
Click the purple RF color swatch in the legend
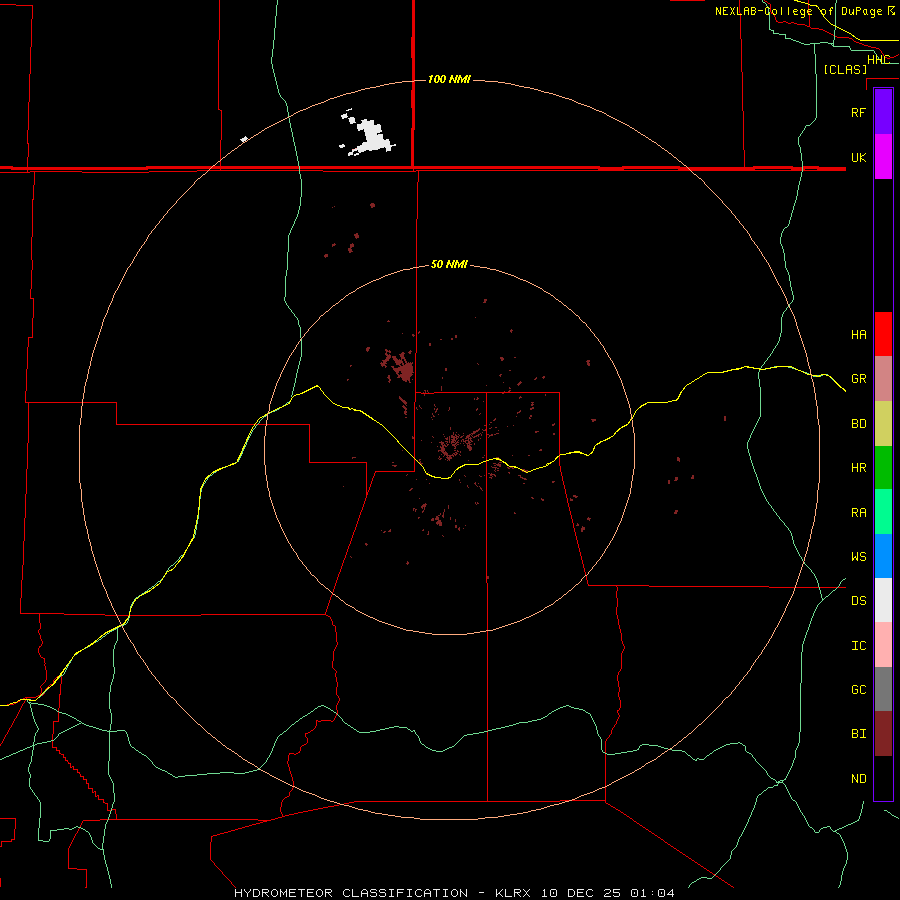tap(883, 112)
